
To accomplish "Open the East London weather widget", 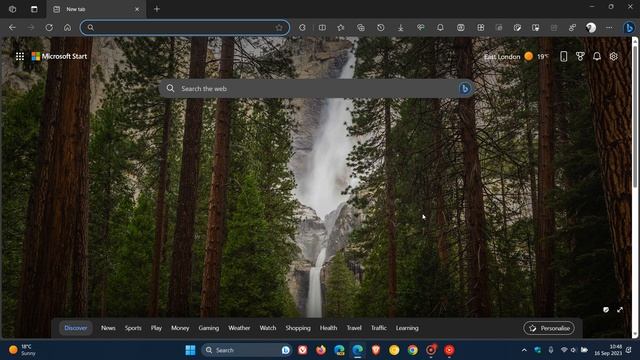I will tap(516, 56).
